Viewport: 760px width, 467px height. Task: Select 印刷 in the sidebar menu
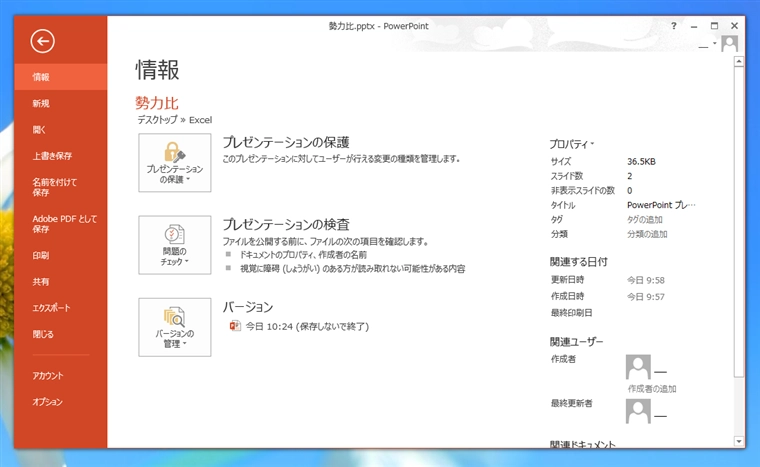(x=41, y=255)
